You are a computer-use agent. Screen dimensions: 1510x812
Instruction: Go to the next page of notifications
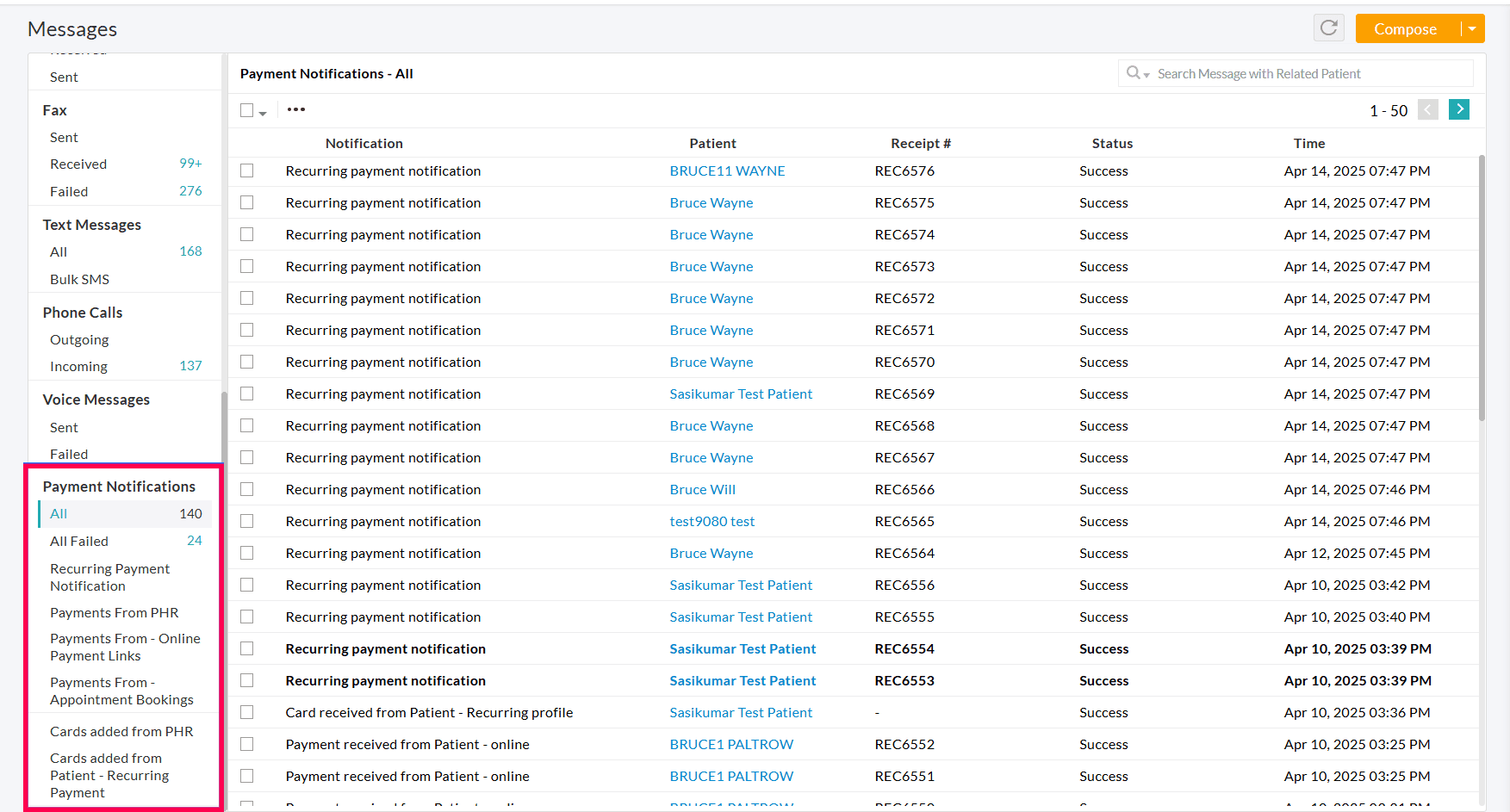point(1459,109)
